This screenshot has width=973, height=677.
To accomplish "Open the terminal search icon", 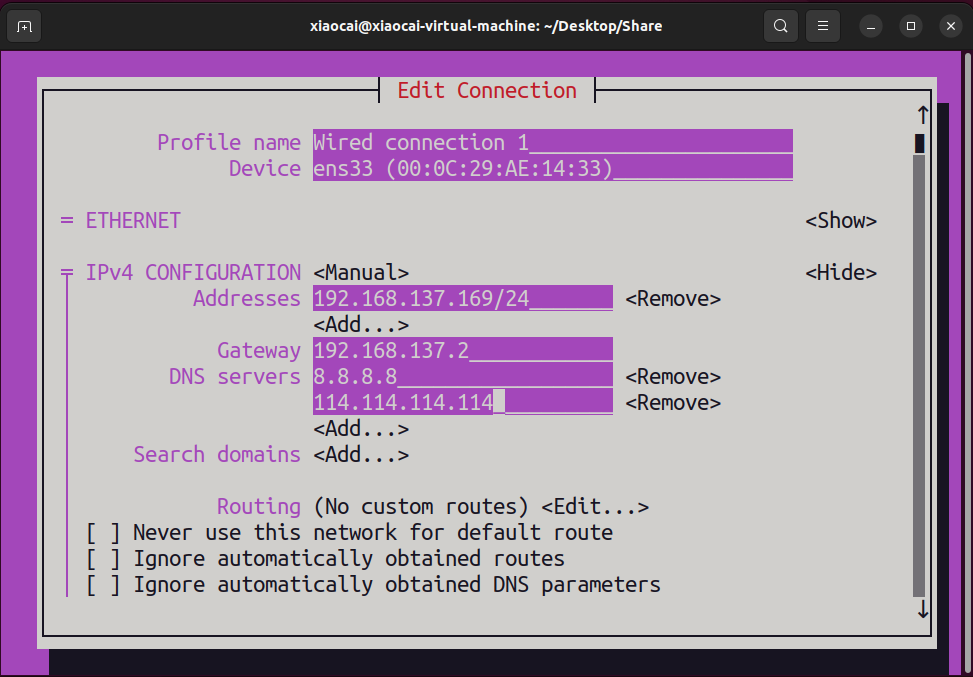I will coord(780,26).
